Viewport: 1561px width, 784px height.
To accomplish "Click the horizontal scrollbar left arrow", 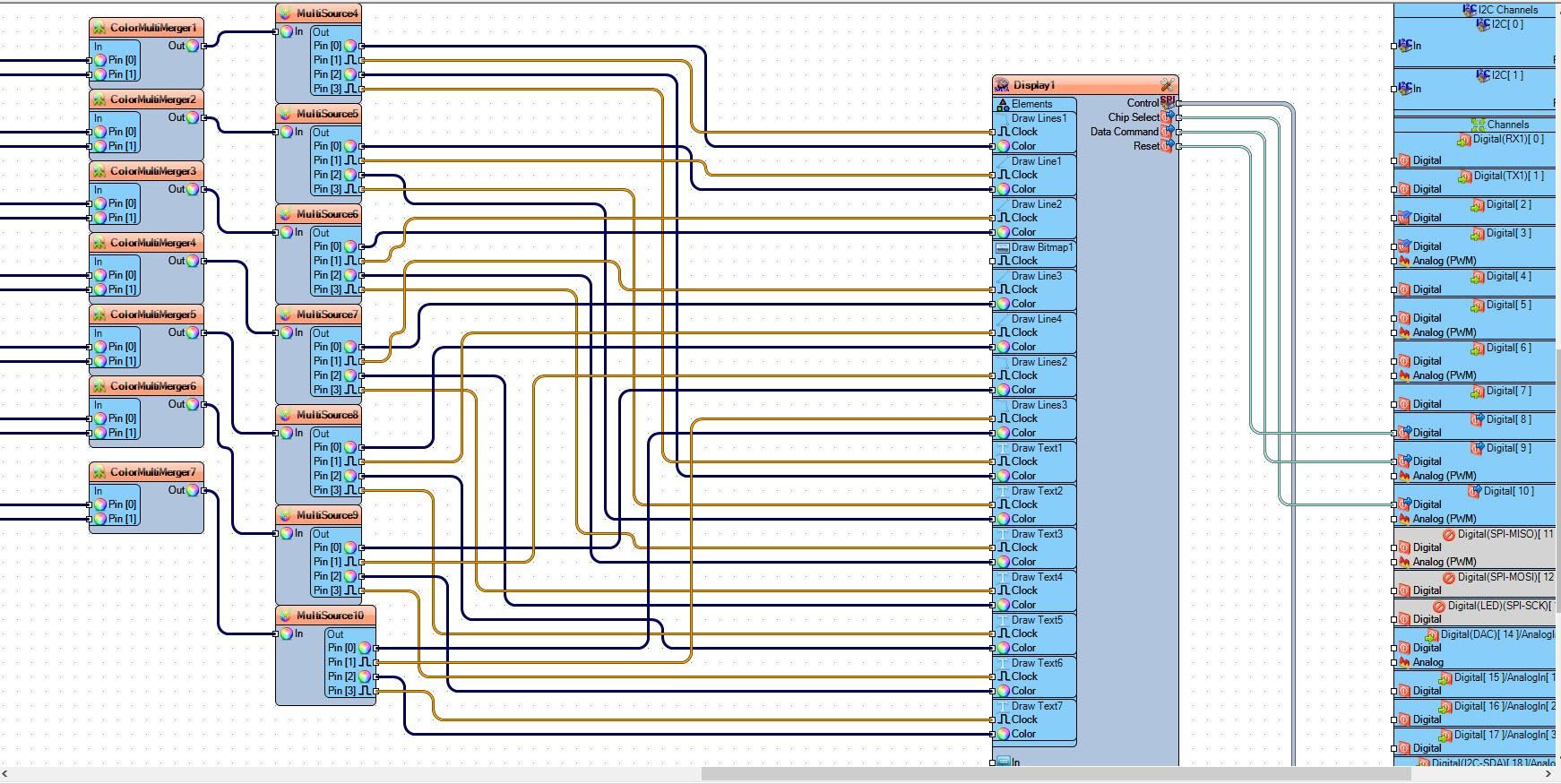I will pos(7,773).
